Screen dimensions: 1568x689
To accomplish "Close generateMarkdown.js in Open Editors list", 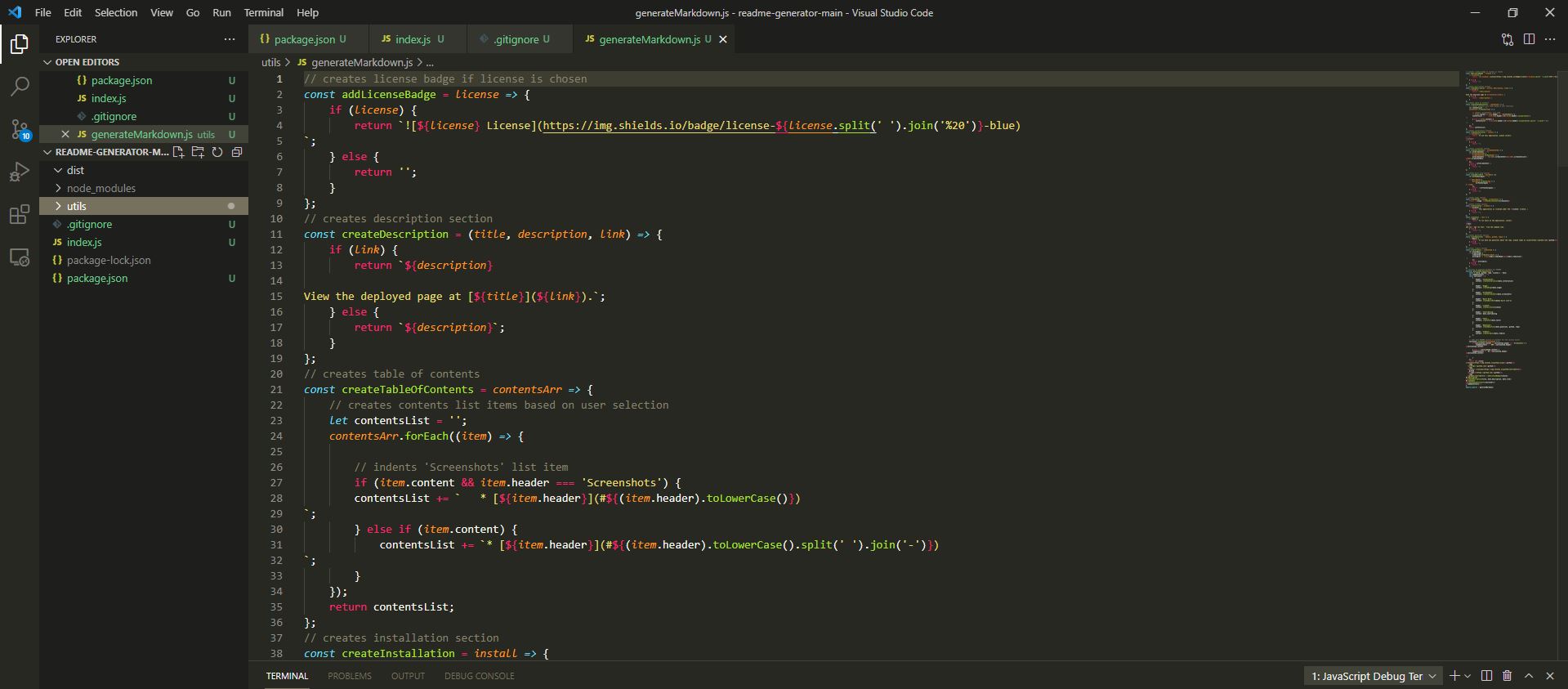I will click(65, 134).
